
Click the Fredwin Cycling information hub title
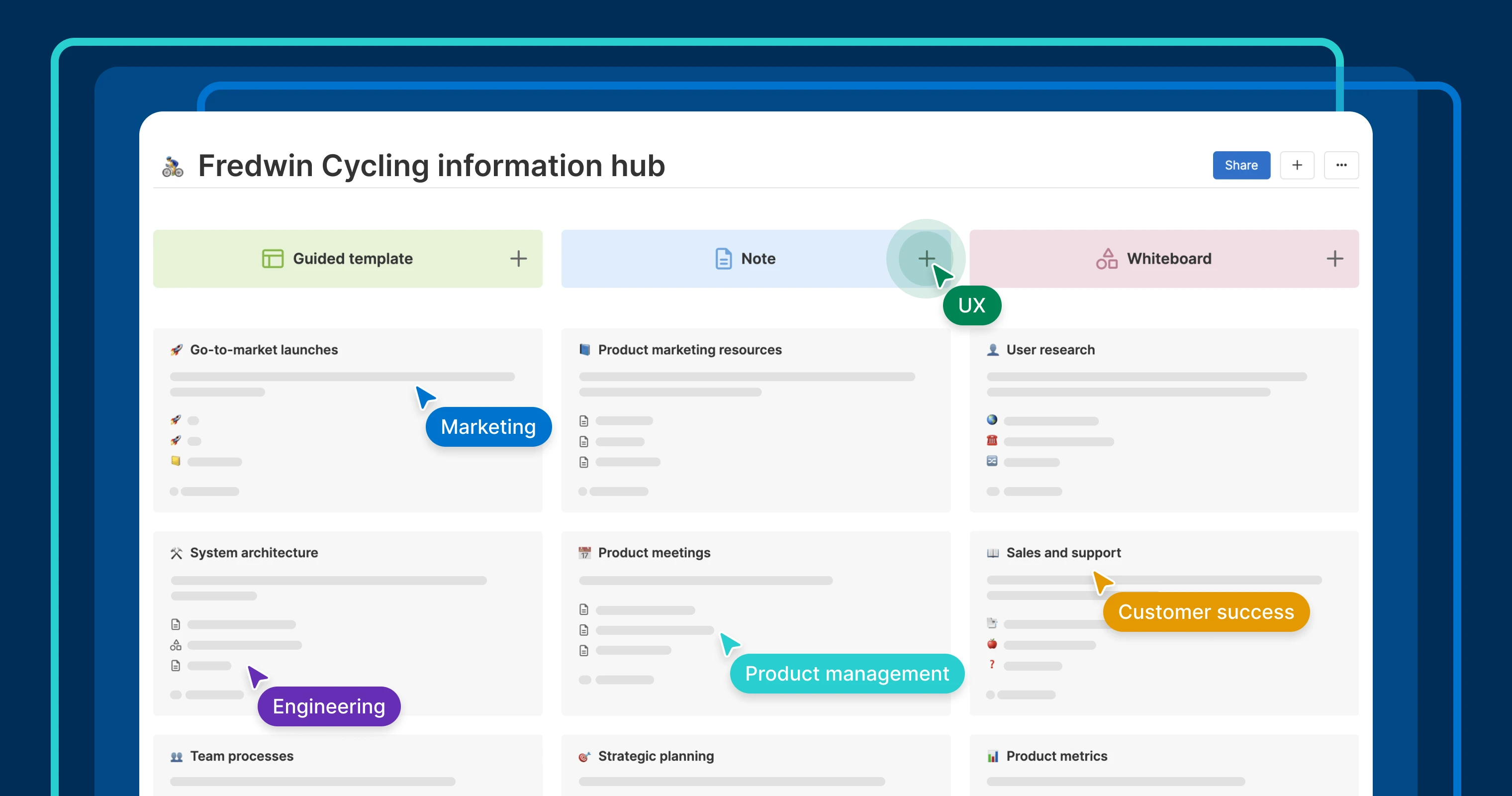tap(431, 166)
